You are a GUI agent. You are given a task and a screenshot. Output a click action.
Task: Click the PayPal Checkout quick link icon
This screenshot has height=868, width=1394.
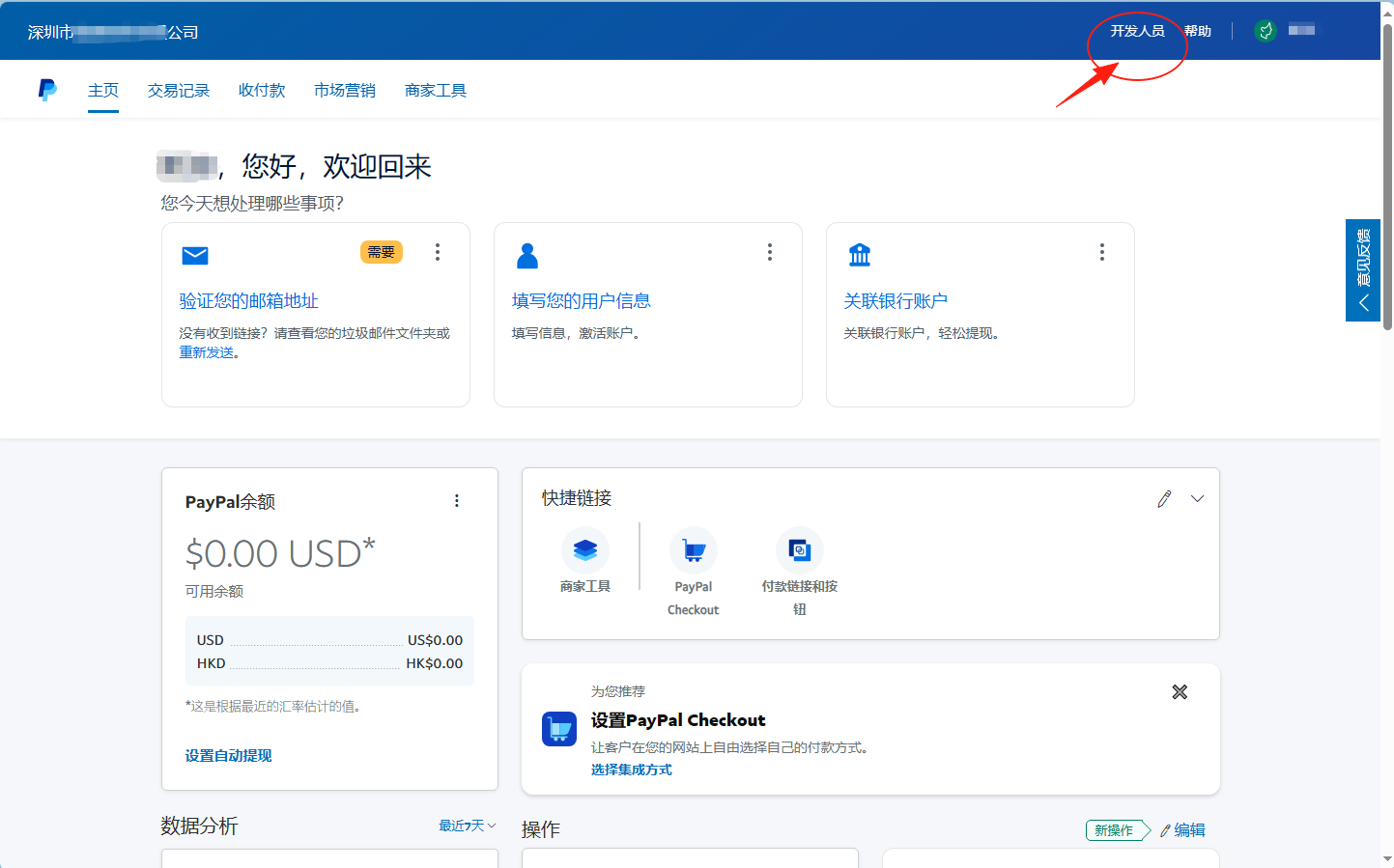click(x=694, y=550)
